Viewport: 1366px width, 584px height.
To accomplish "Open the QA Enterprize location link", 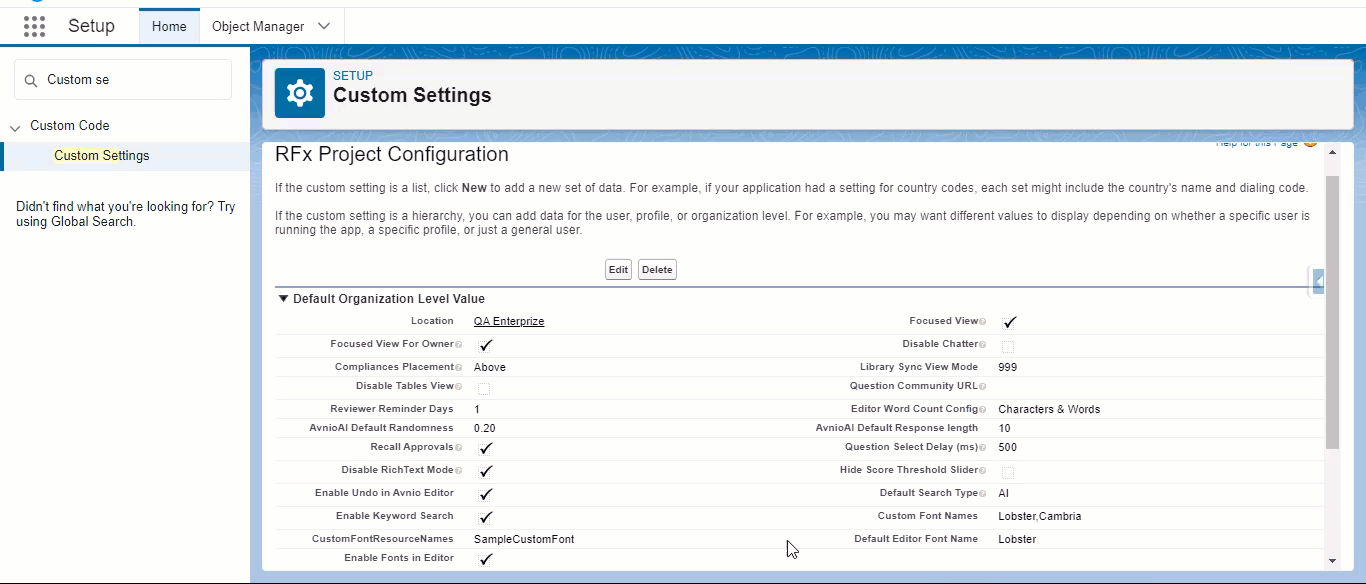I will point(509,322).
